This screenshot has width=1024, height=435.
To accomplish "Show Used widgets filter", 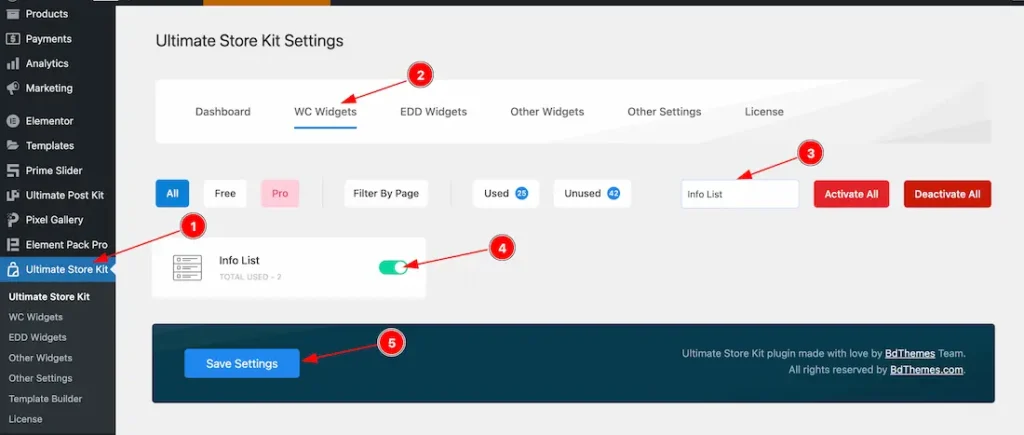I will point(506,193).
